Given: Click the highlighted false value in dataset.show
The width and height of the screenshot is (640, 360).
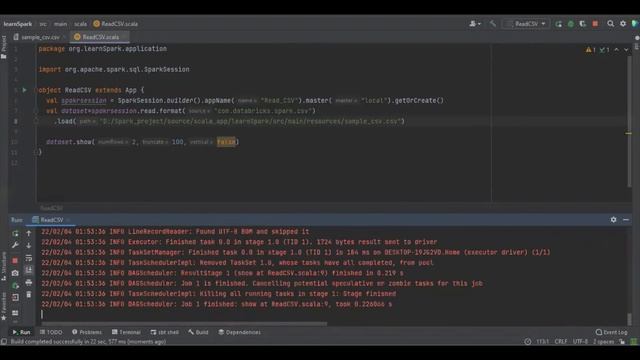Looking at the screenshot, I should (x=226, y=142).
